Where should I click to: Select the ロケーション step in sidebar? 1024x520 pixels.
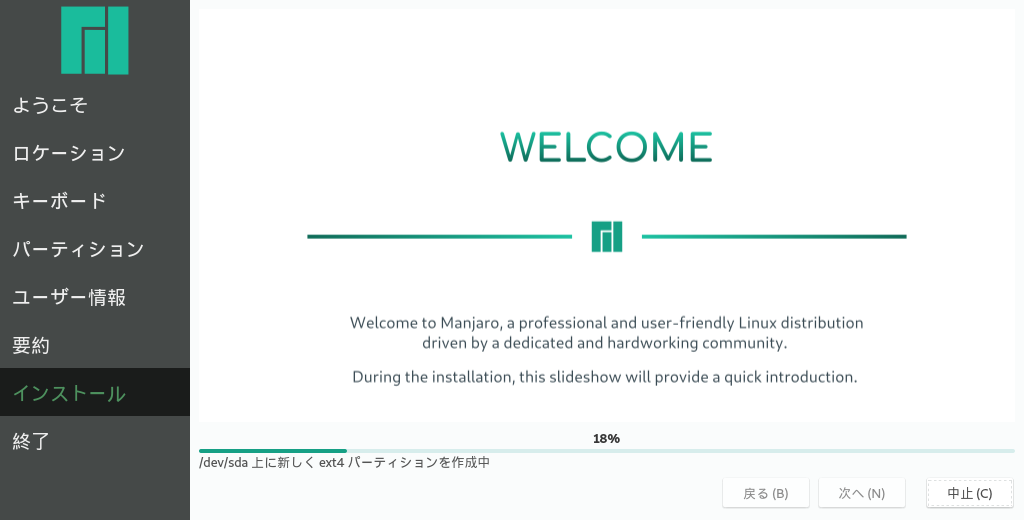95,153
